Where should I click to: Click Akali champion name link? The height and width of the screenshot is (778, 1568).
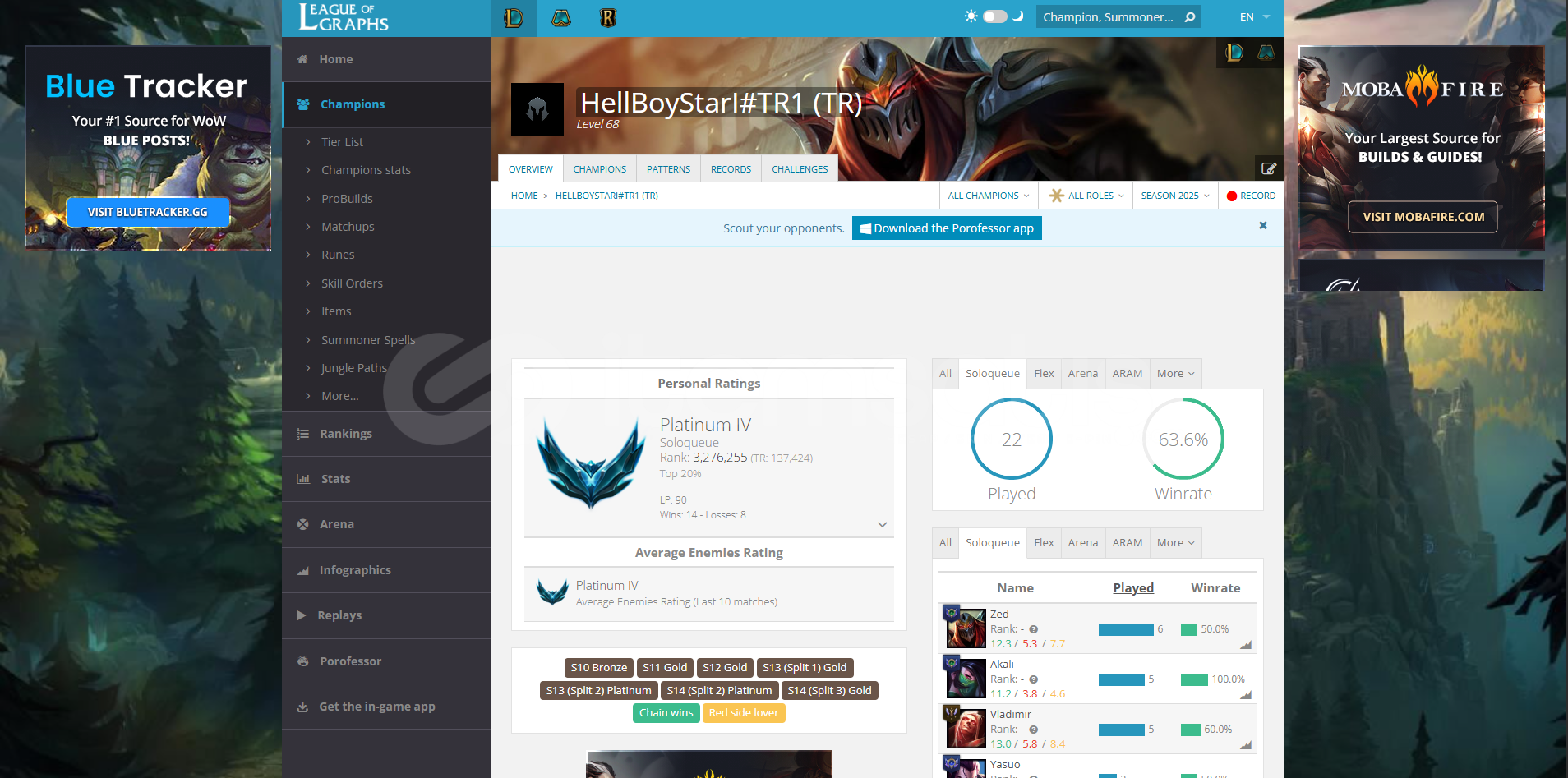(1002, 664)
